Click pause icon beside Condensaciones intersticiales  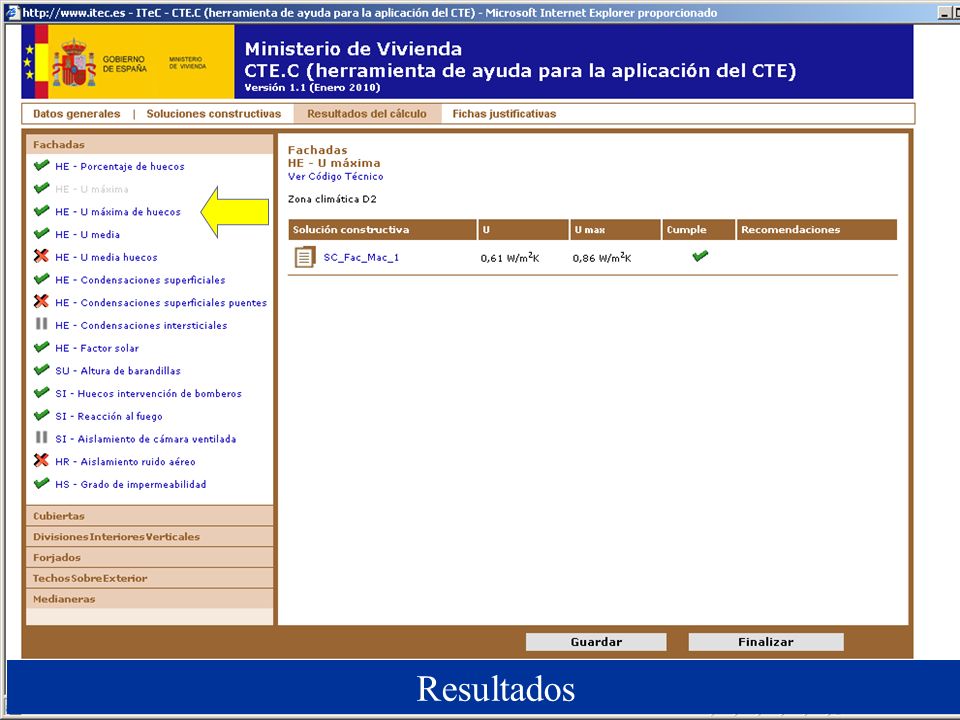41,324
